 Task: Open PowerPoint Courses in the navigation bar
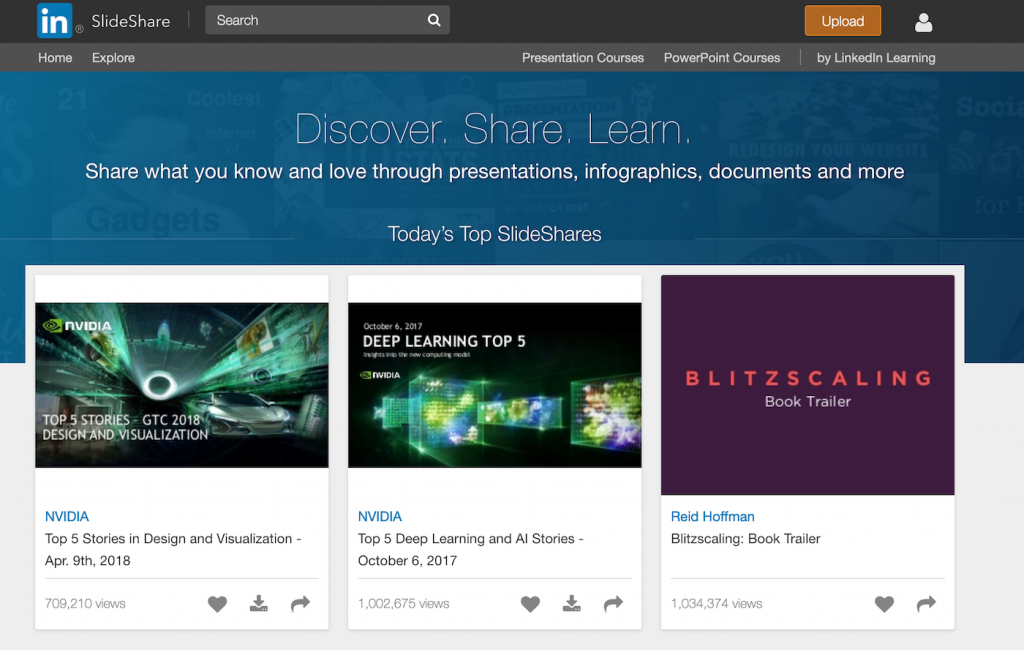click(x=722, y=57)
